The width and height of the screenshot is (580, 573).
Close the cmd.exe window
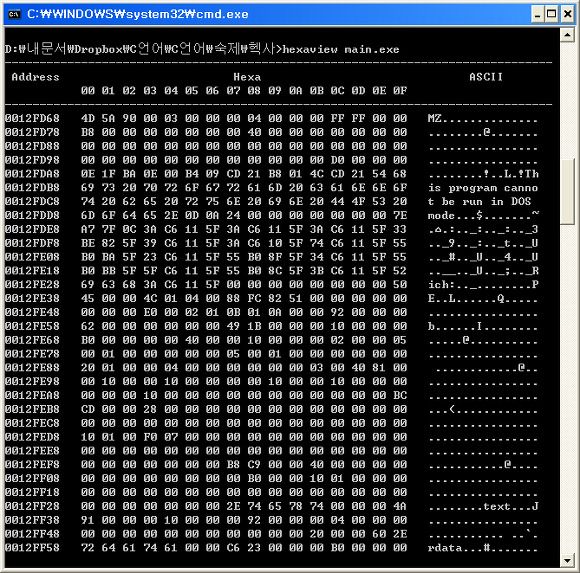(567, 14)
